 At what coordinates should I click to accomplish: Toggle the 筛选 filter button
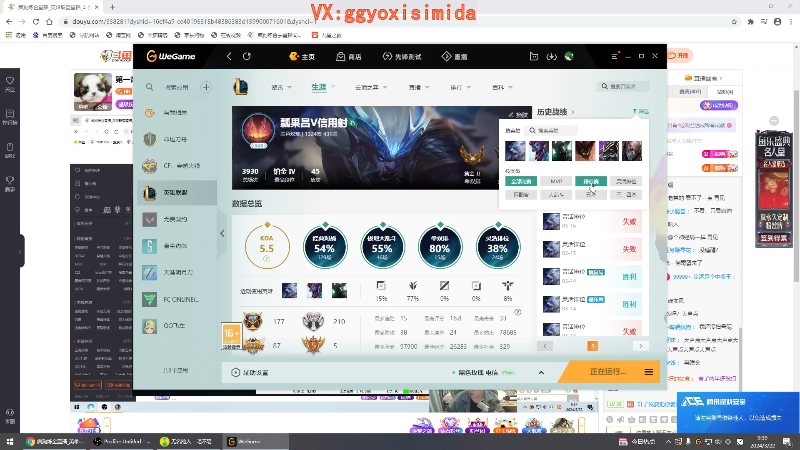click(x=640, y=111)
